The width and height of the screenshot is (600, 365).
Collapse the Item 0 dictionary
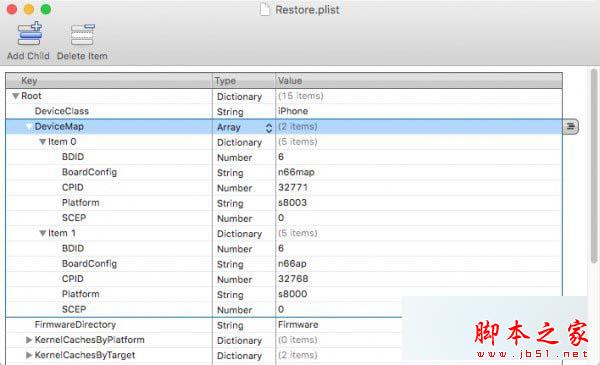click(43, 142)
